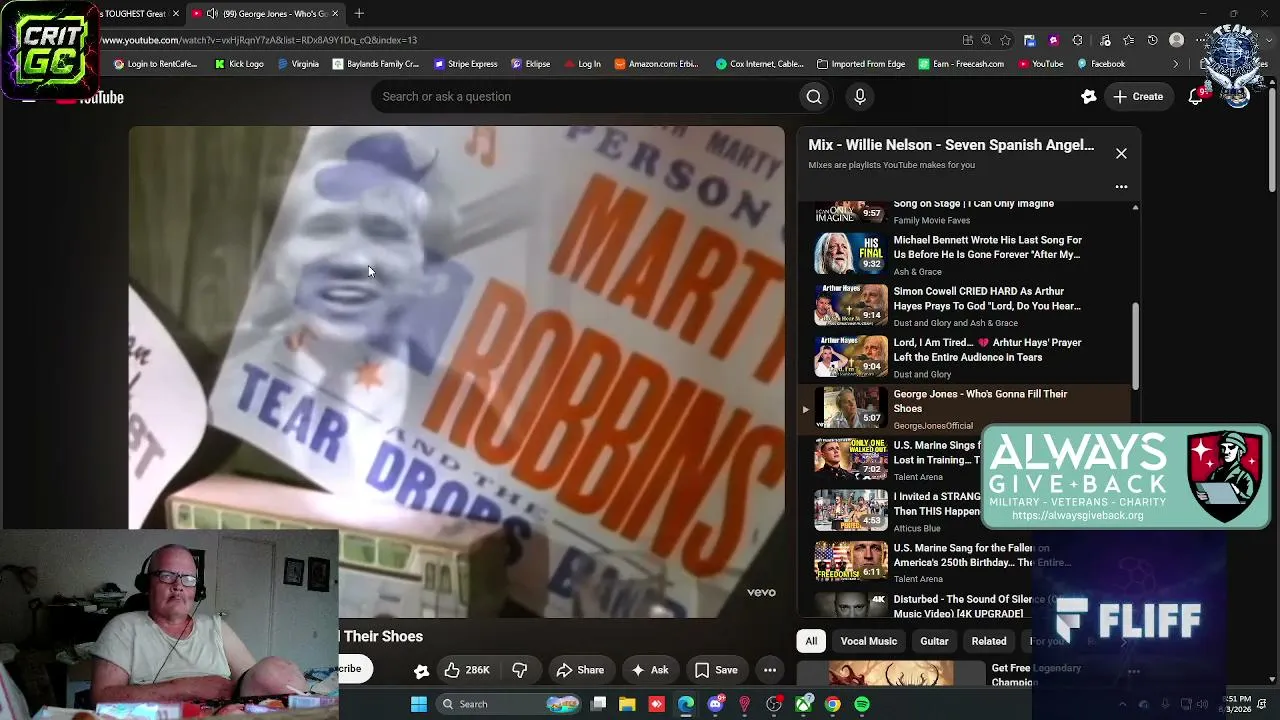
Task: Open the Baylands Family Cr... bookmark
Action: tap(376, 64)
